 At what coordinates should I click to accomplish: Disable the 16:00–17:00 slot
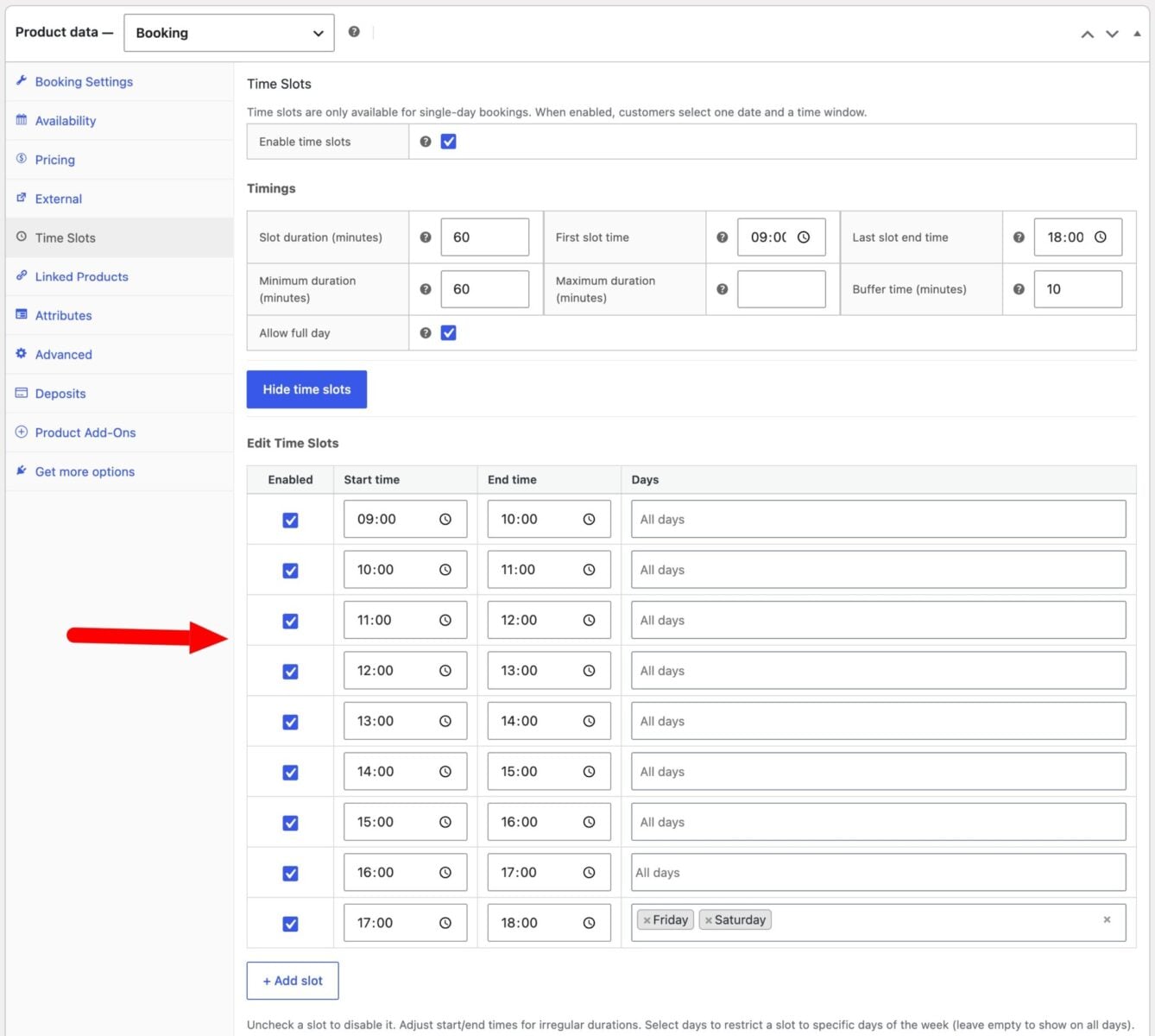click(x=291, y=874)
